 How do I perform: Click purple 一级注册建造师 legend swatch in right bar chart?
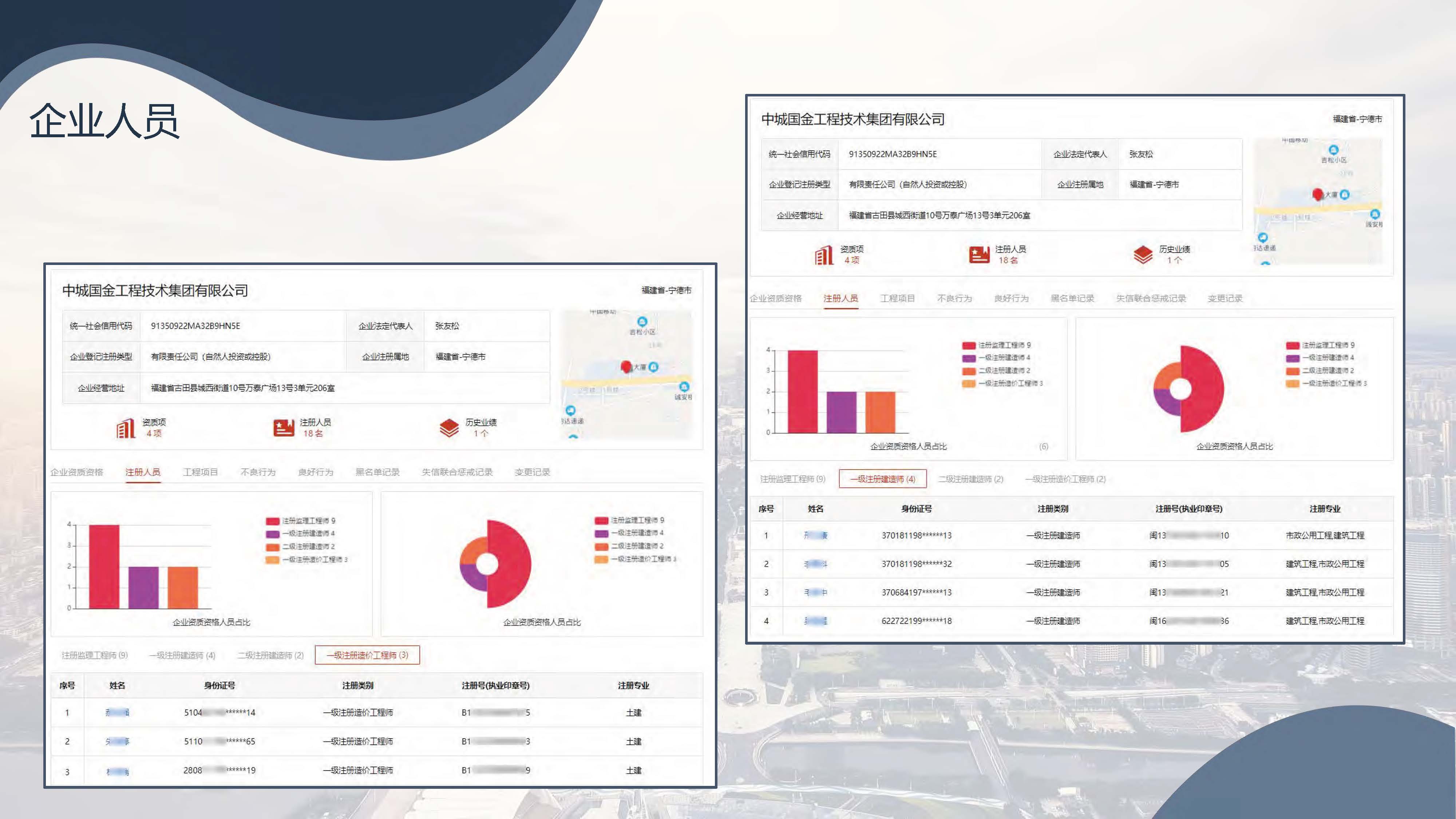pos(969,358)
